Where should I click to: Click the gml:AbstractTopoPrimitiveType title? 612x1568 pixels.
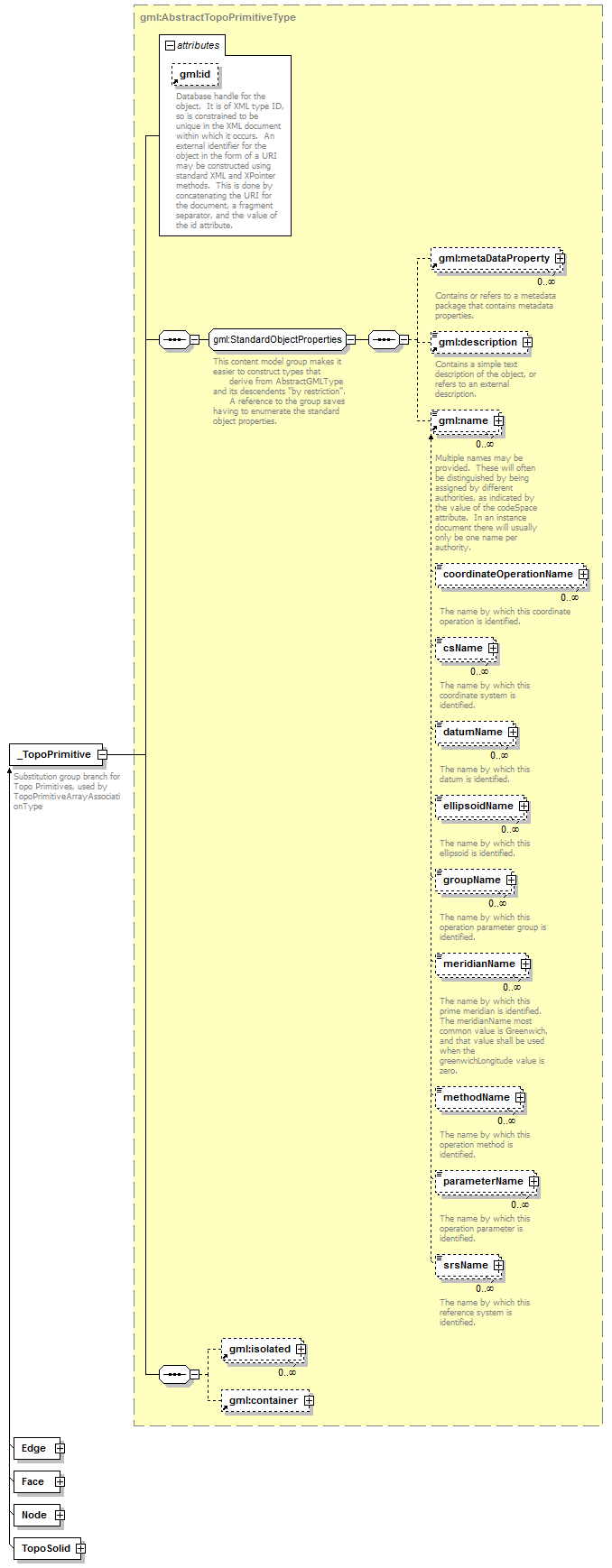[x=218, y=17]
